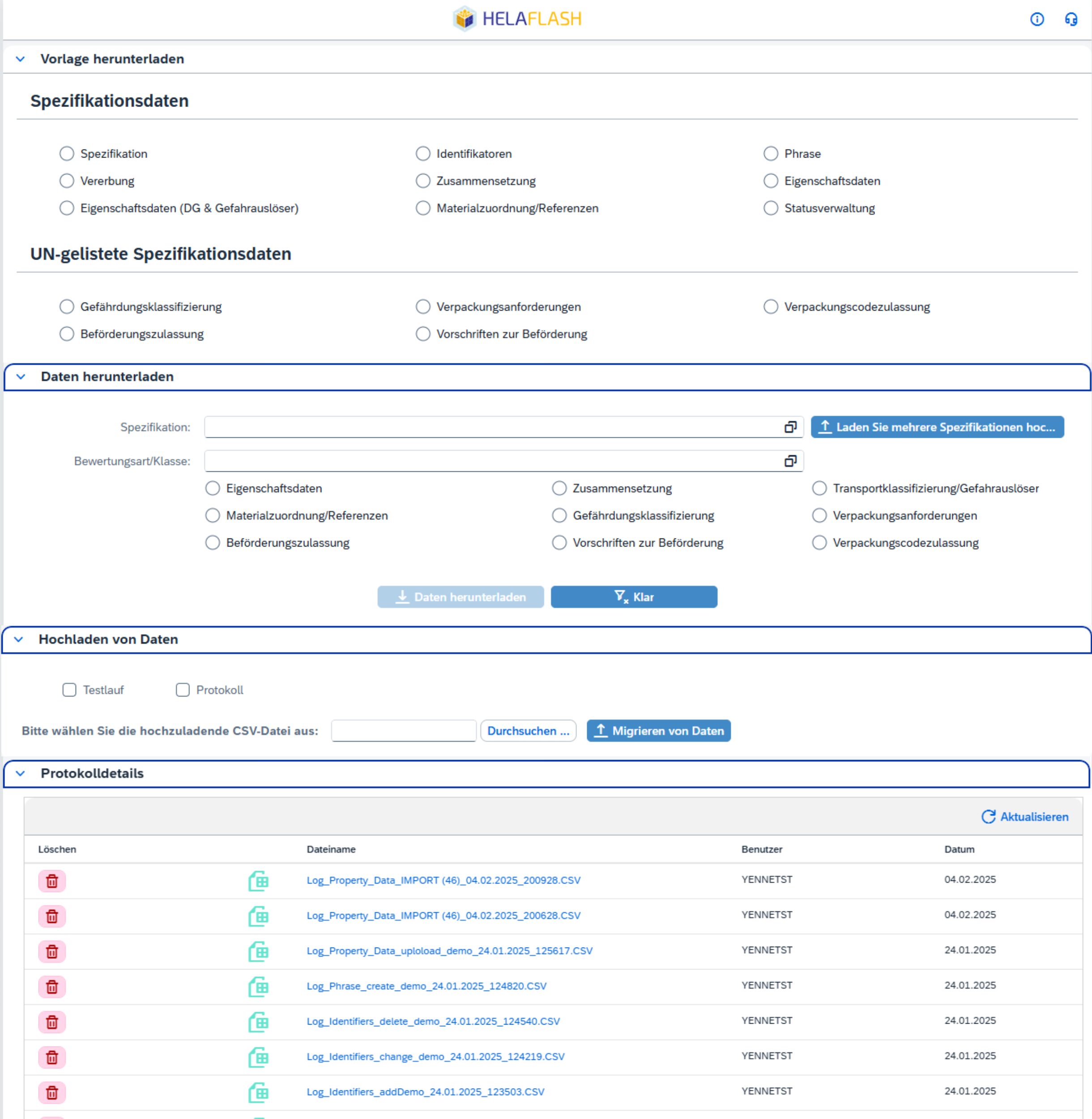Delete Log_Identifiers_change_demo row
Image resolution: width=1092 pixels, height=1119 pixels.
click(52, 1058)
